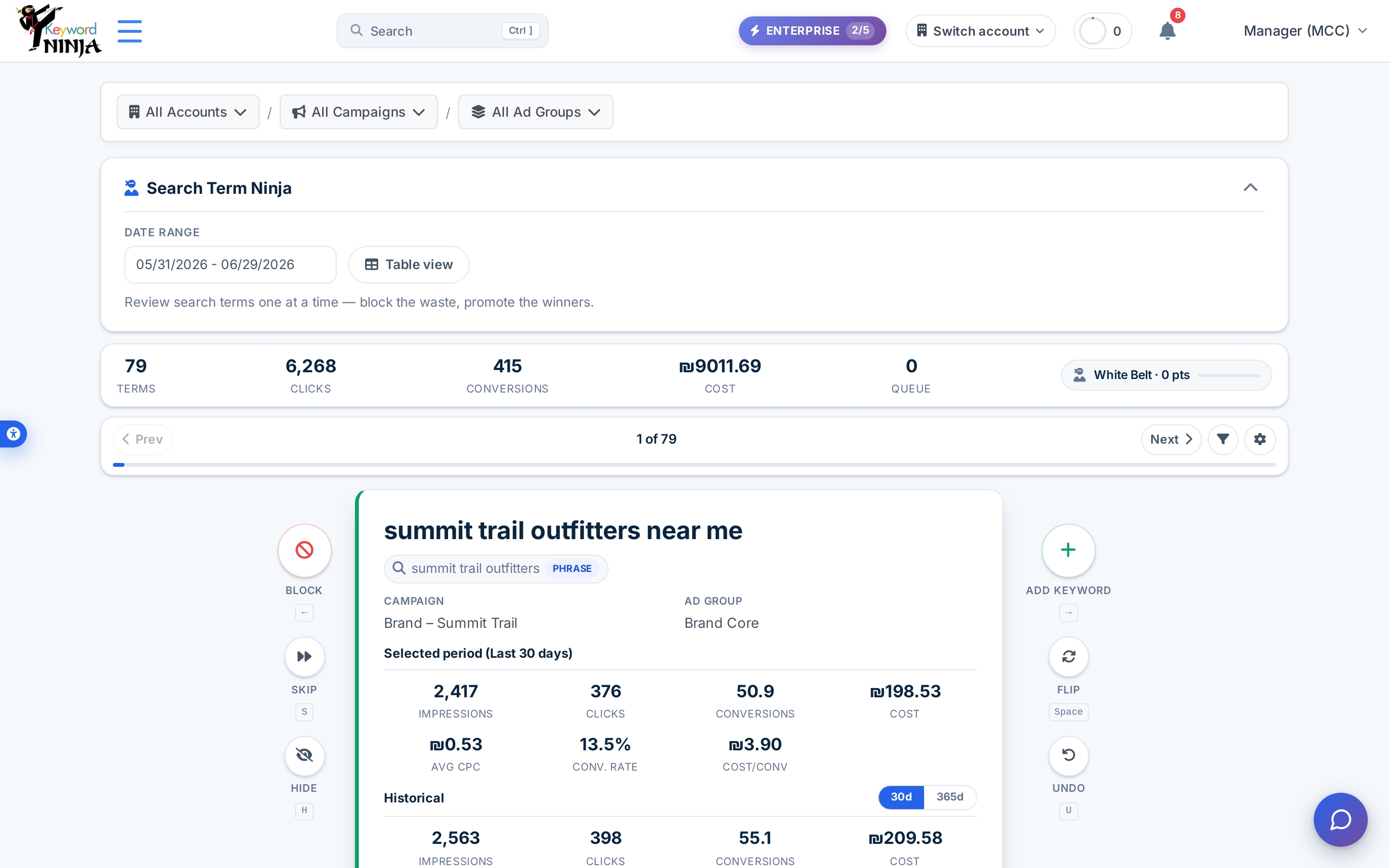Click the 1 of 79 progress bar
This screenshot has height=868, width=1389.
(694, 464)
